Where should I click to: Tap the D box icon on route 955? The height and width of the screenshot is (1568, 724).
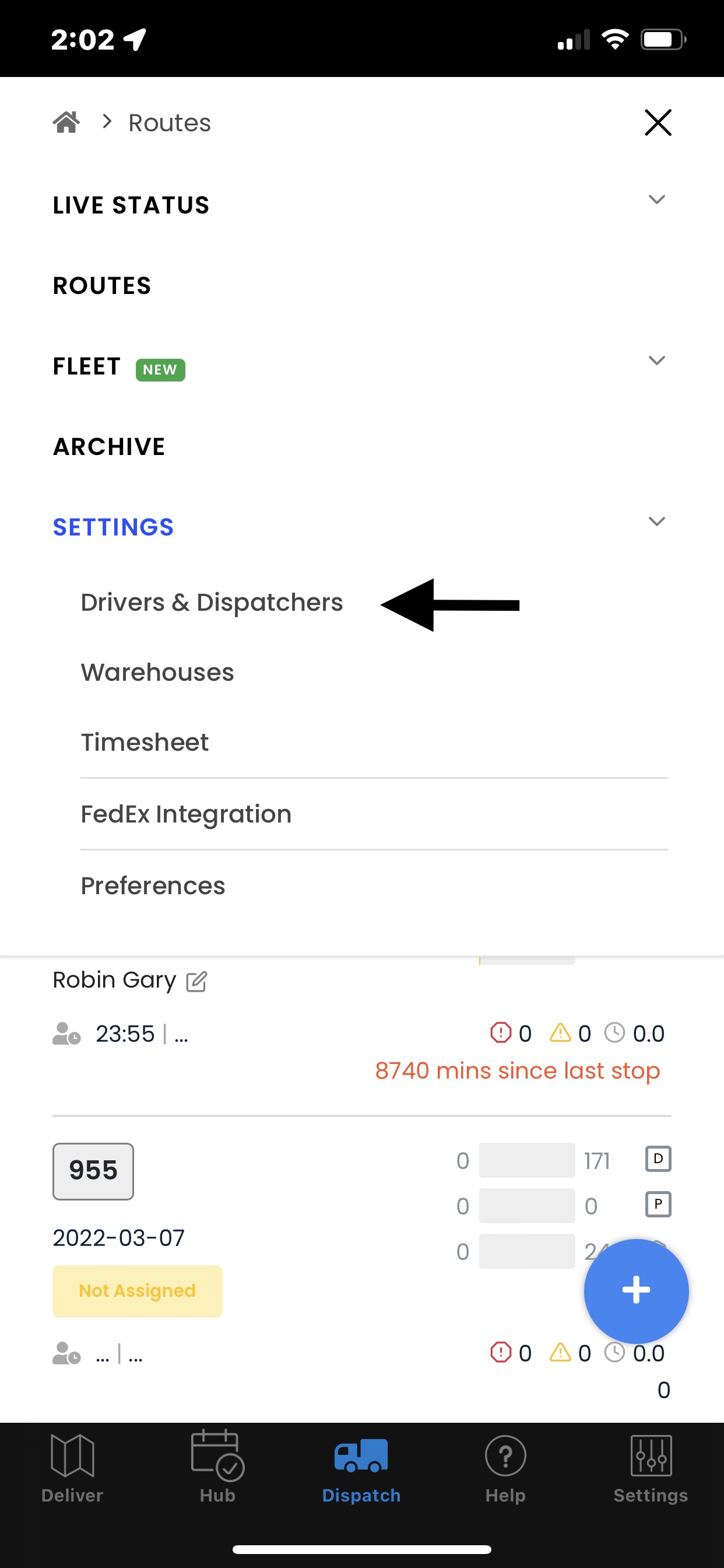click(x=658, y=1159)
